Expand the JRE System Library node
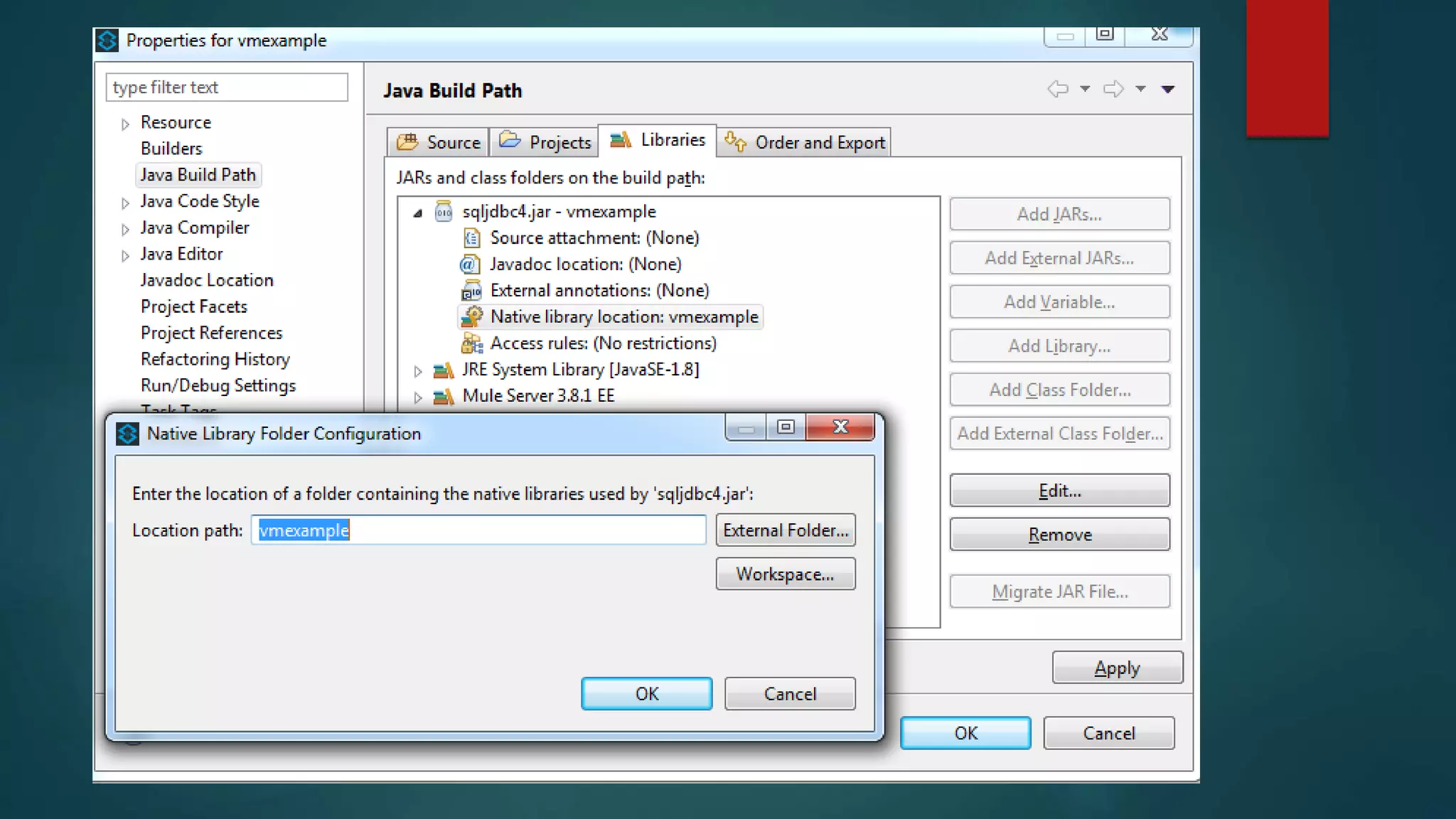 click(418, 370)
